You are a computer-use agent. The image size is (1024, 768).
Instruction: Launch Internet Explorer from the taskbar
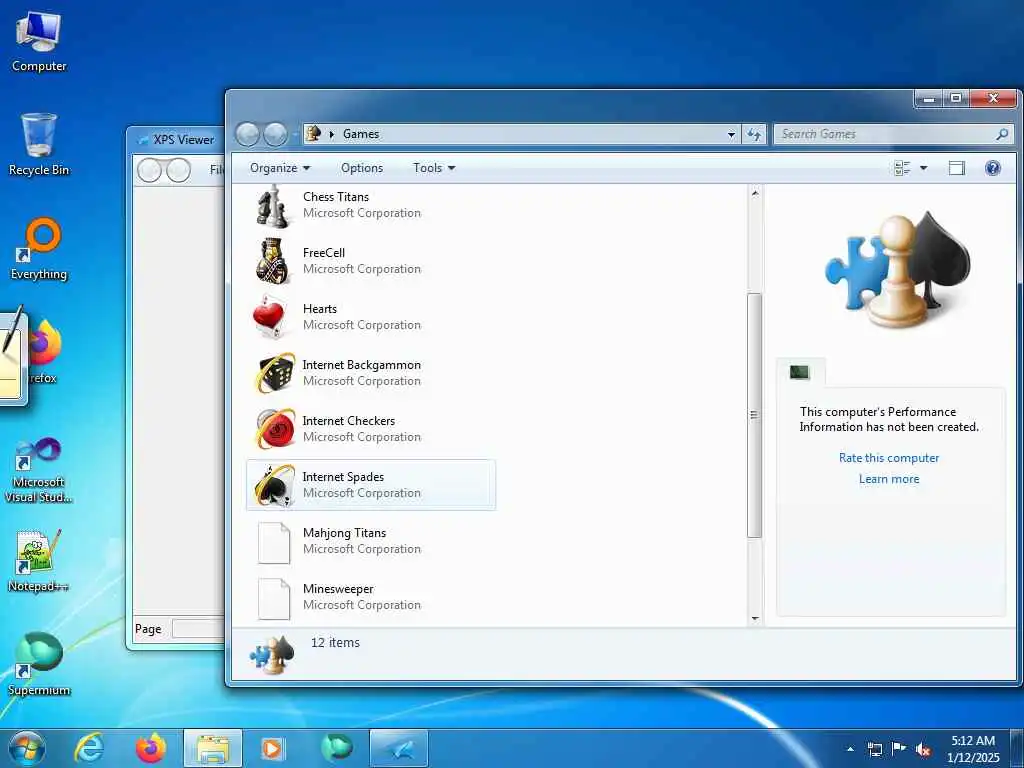click(88, 748)
